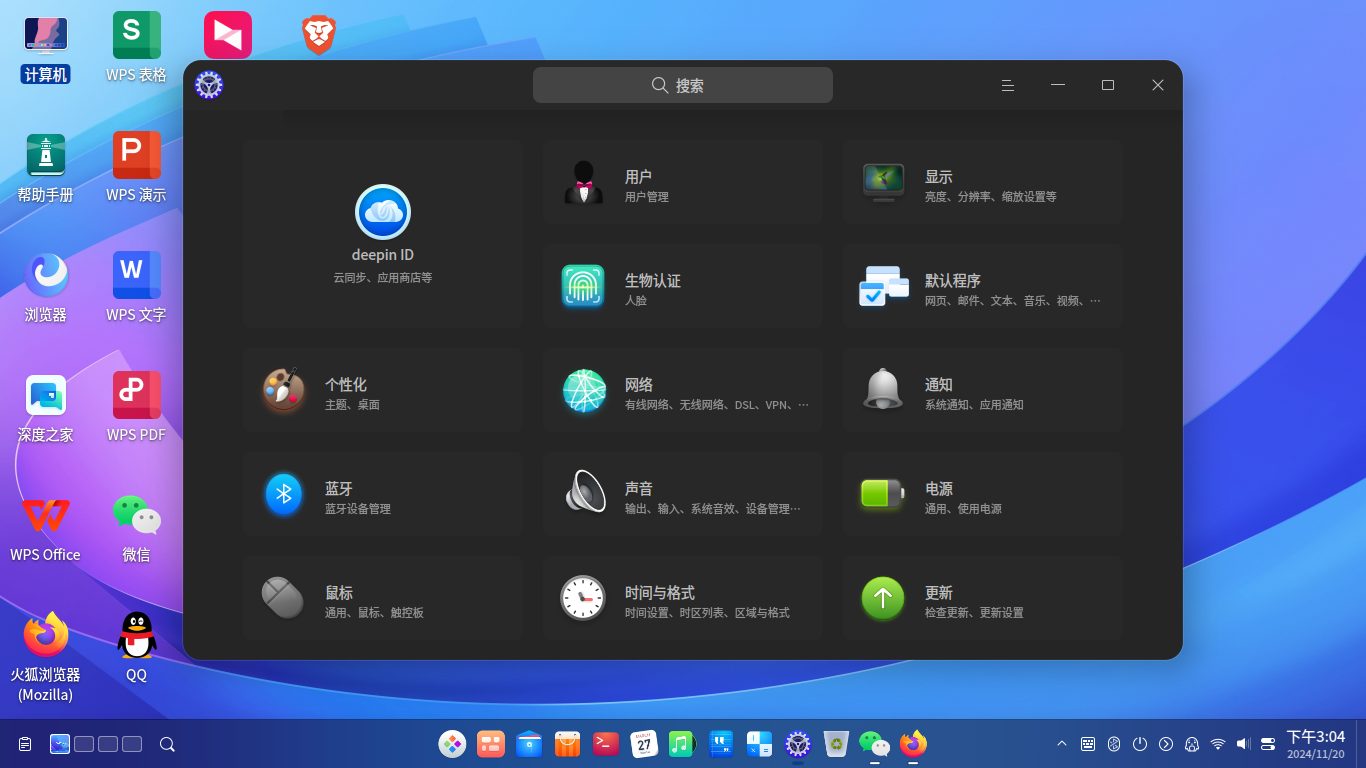Open 默认程序 default applications settings
Screen dimensions: 1366x768
pos(983,286)
